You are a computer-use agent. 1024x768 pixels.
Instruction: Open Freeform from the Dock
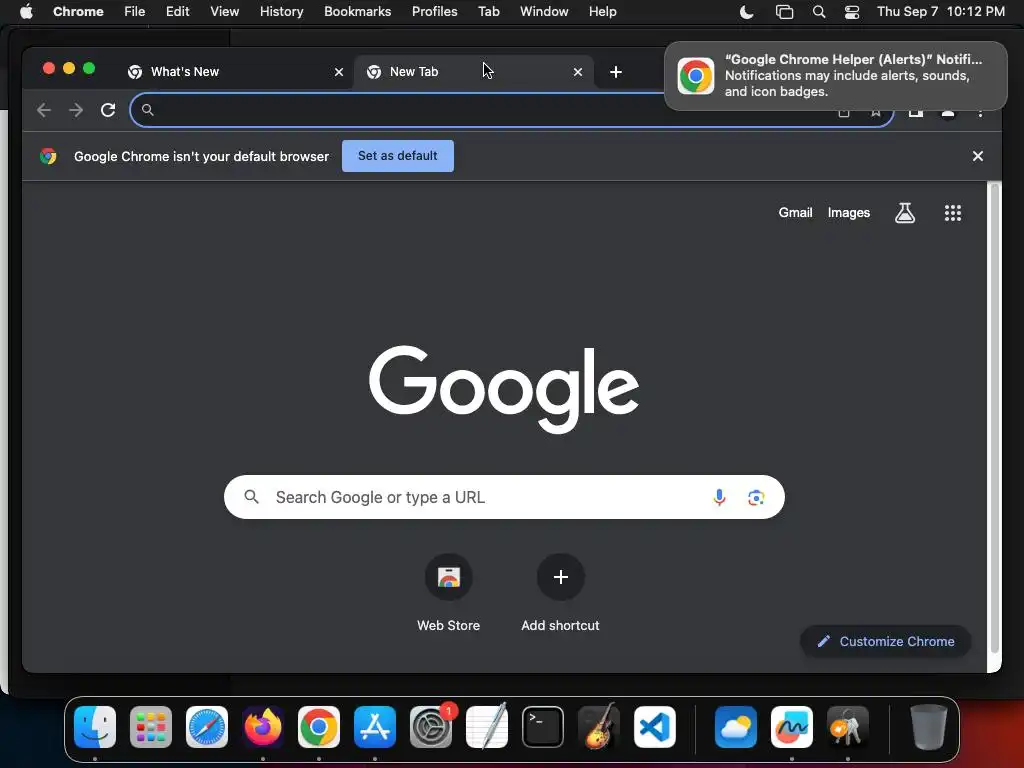tap(792, 727)
